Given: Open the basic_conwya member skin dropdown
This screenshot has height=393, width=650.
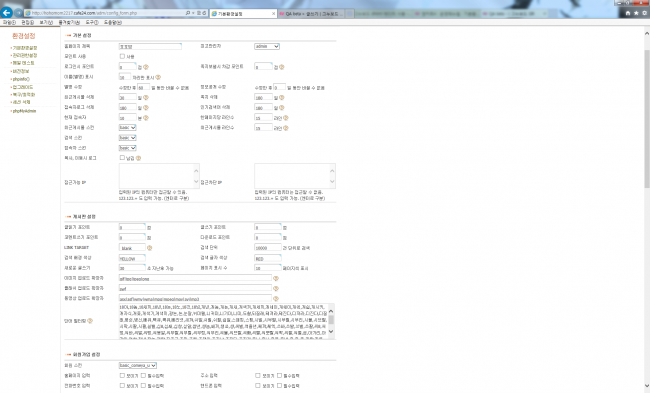Looking at the screenshot, I should point(138,365).
